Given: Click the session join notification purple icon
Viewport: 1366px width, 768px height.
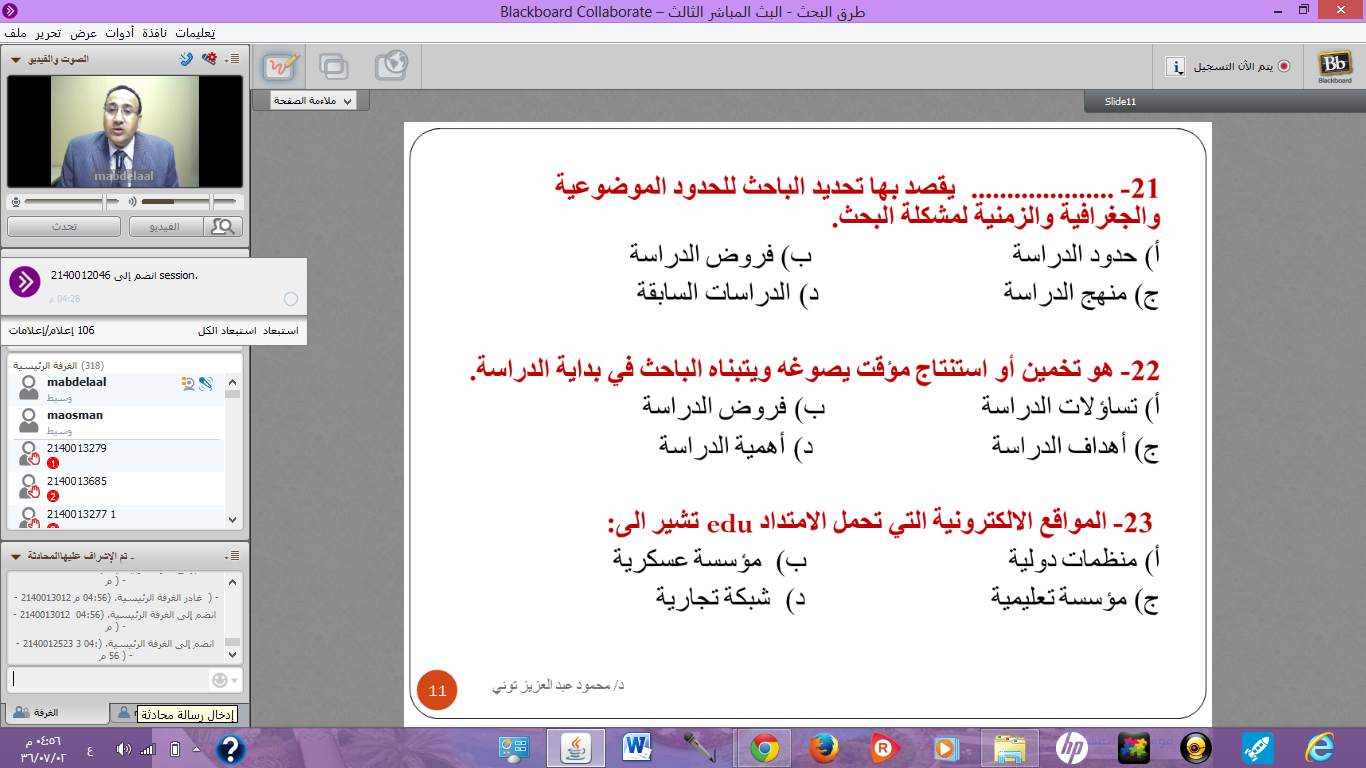Looking at the screenshot, I should tap(24, 282).
